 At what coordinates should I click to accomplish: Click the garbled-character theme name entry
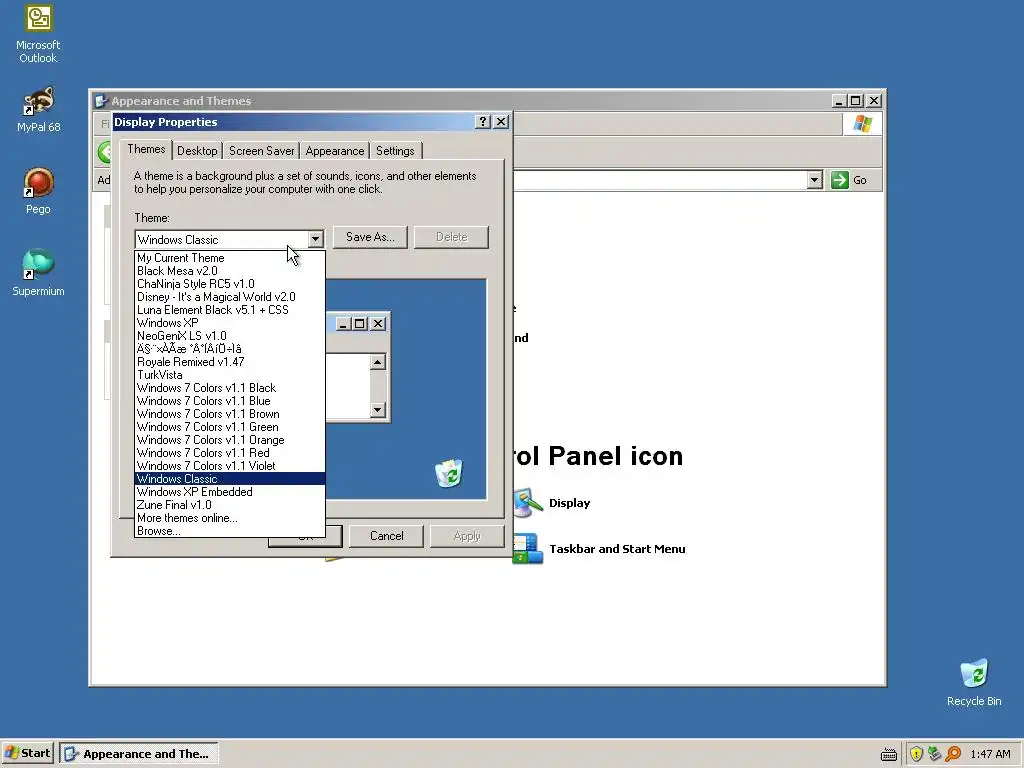click(x=230, y=349)
